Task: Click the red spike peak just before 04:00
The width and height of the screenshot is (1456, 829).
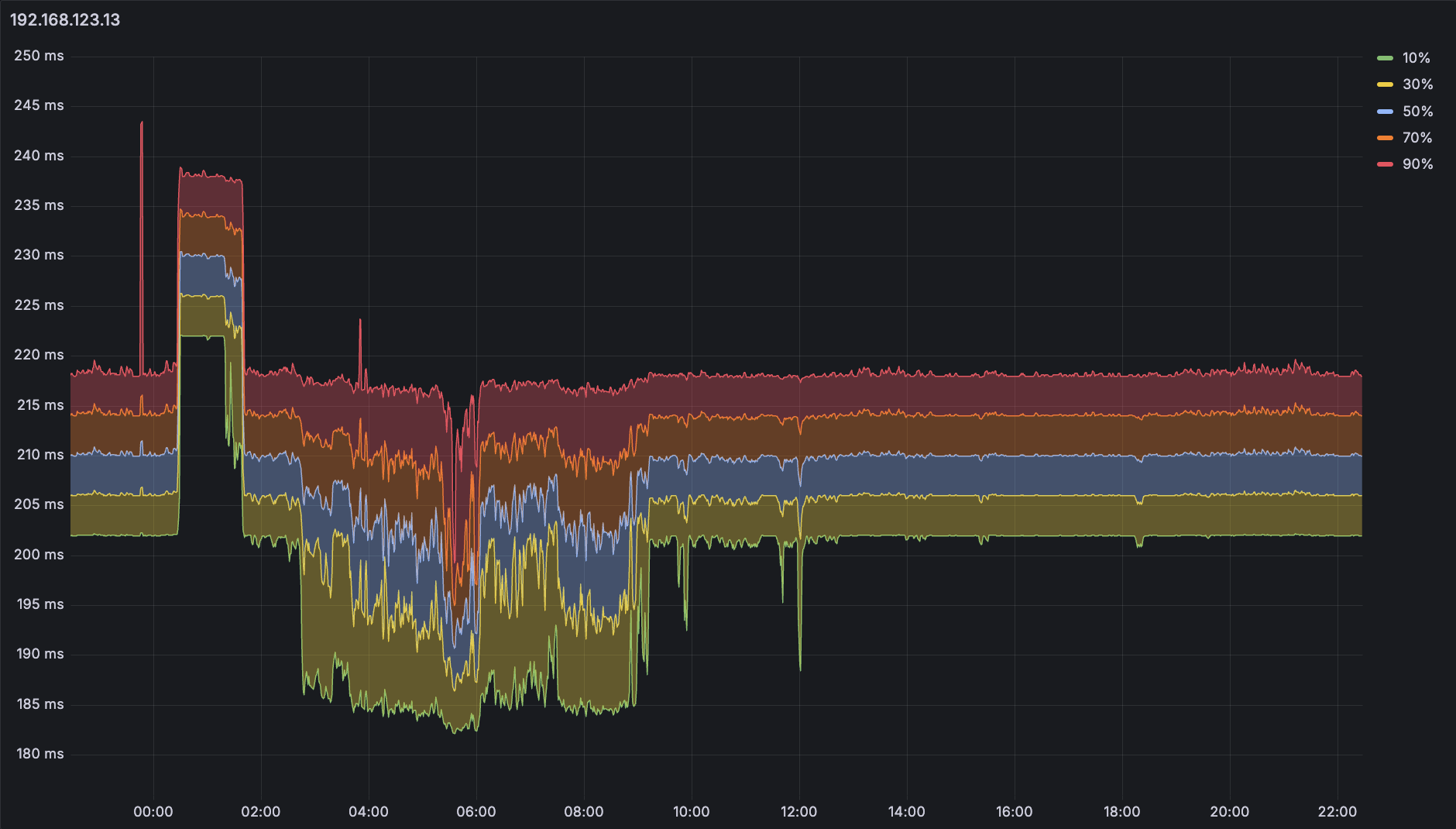Action: click(360, 320)
